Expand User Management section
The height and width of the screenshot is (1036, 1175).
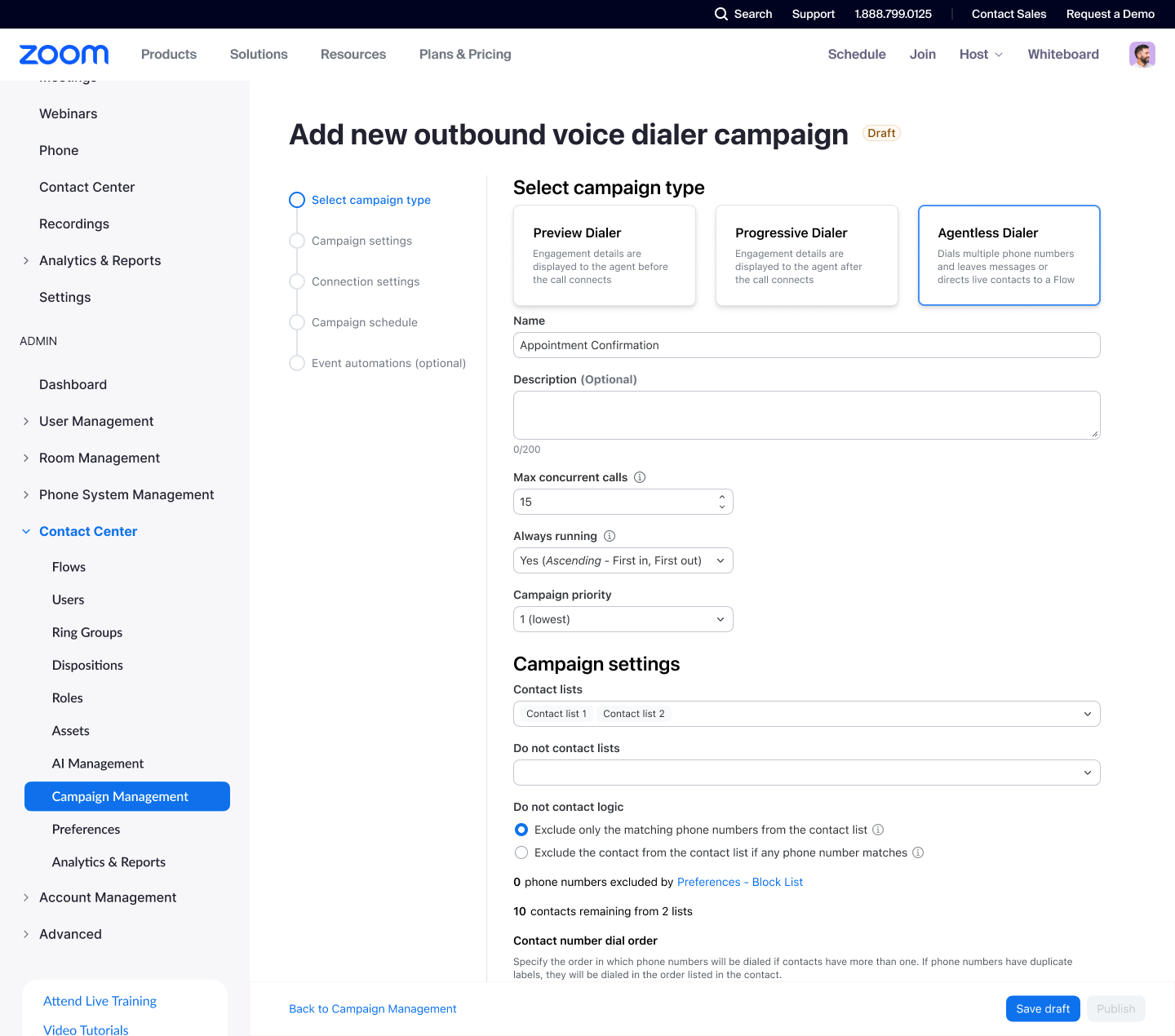point(26,421)
